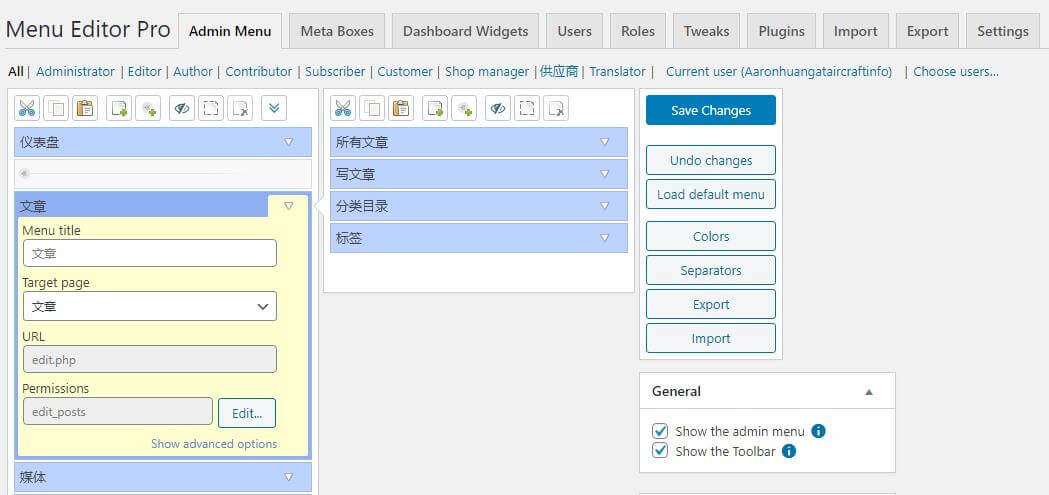Expand the 媒体 menu item settings

tap(289, 477)
